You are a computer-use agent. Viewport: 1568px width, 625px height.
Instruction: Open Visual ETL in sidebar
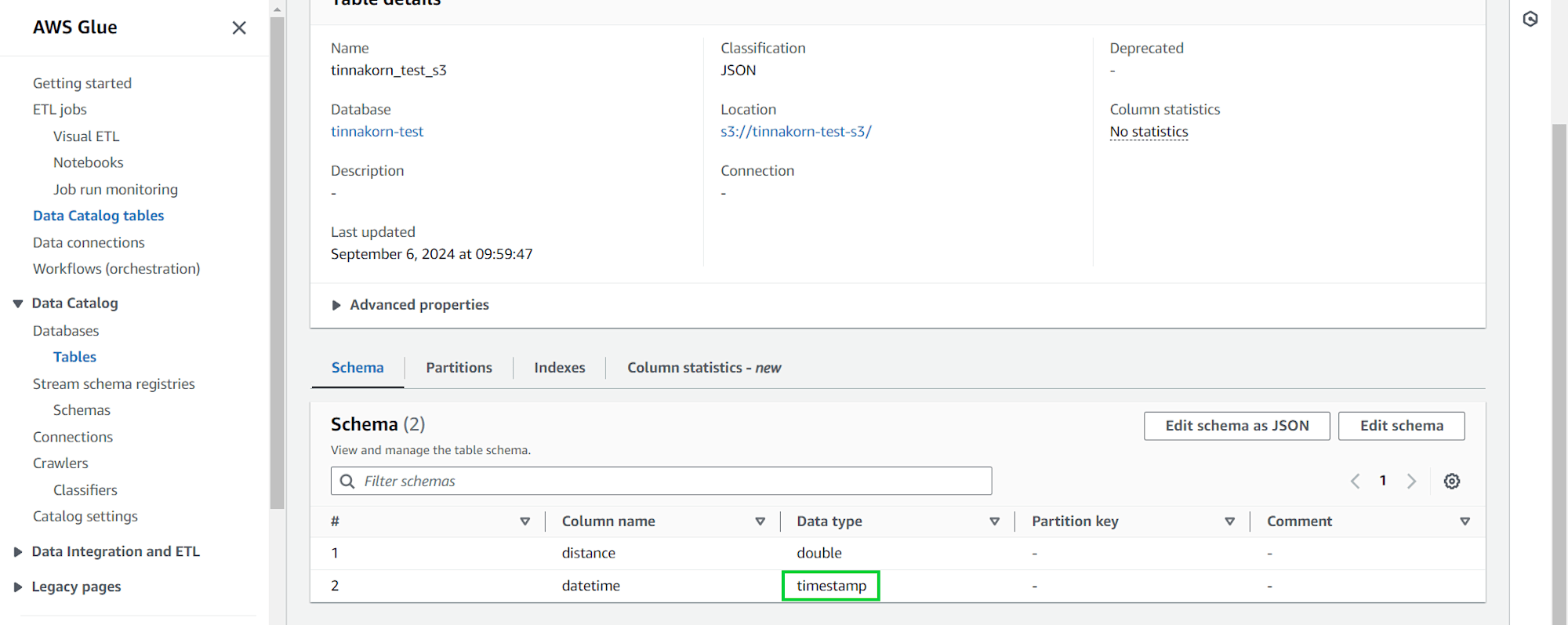[x=86, y=136]
